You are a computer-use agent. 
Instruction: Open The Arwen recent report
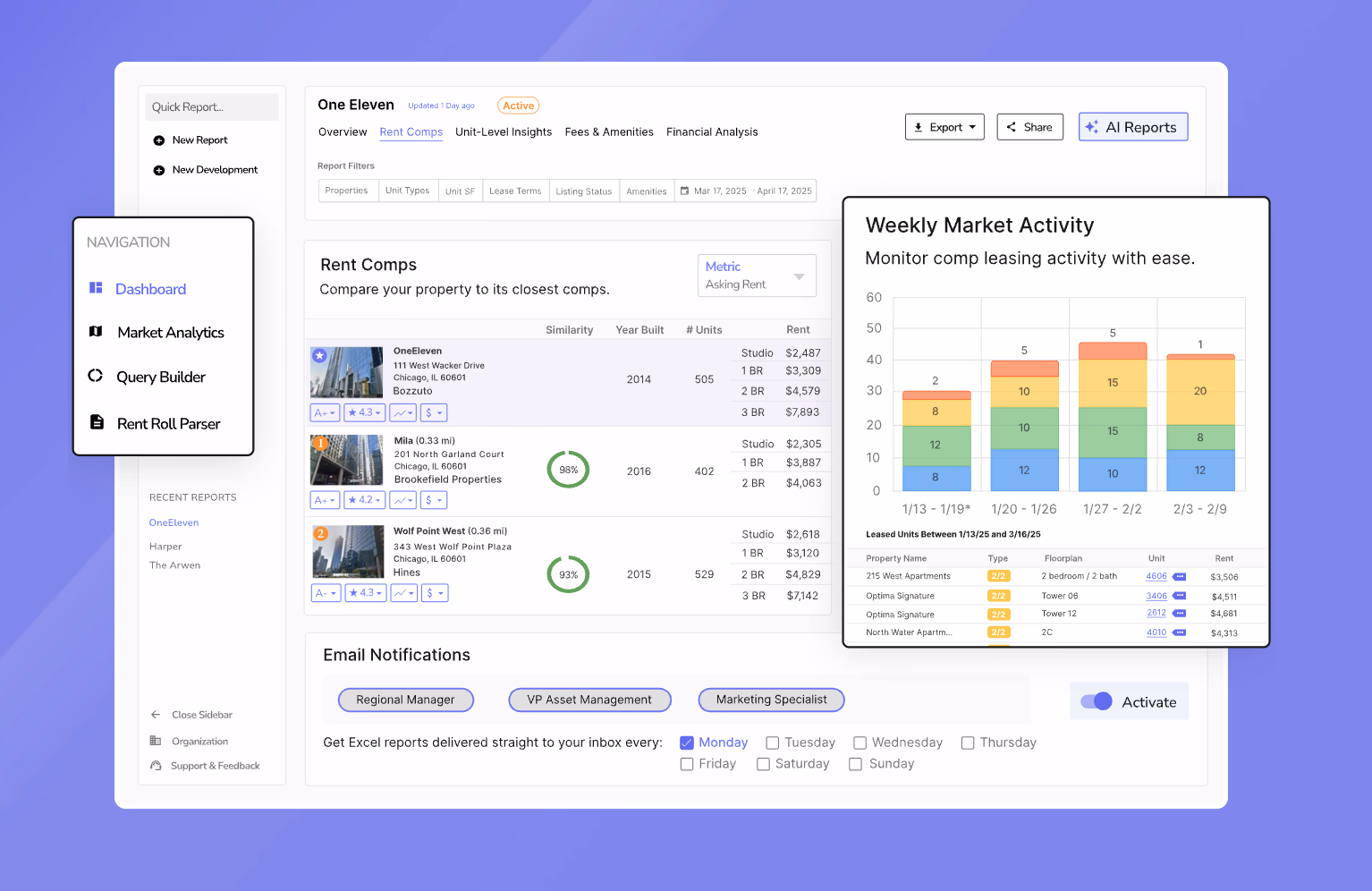[x=175, y=565]
